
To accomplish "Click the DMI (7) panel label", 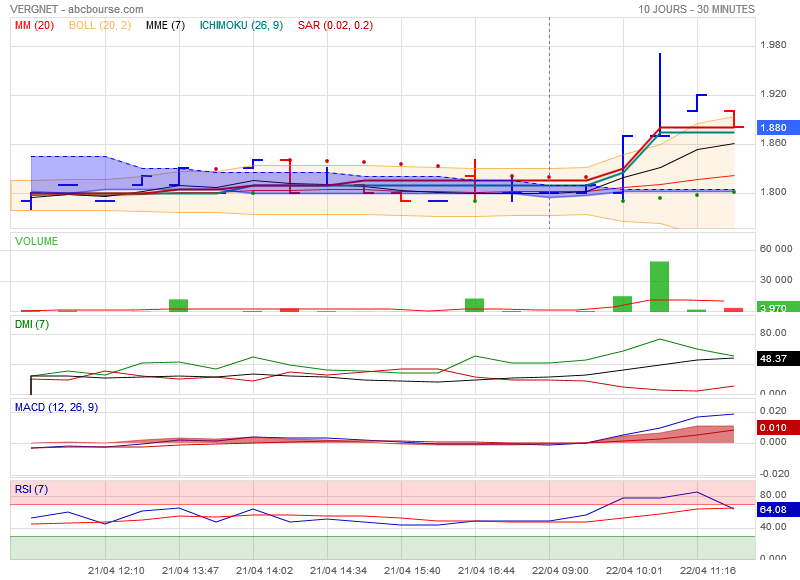I will click(x=32, y=324).
